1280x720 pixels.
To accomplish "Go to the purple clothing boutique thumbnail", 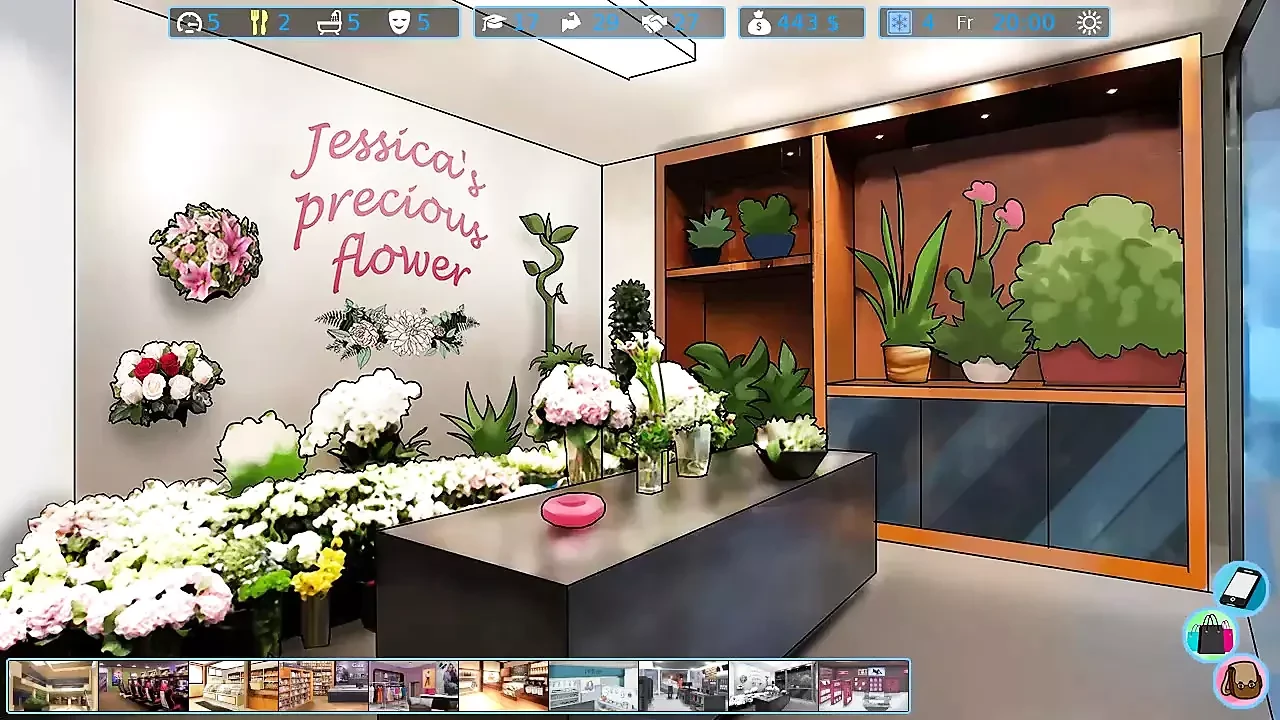I will point(413,686).
